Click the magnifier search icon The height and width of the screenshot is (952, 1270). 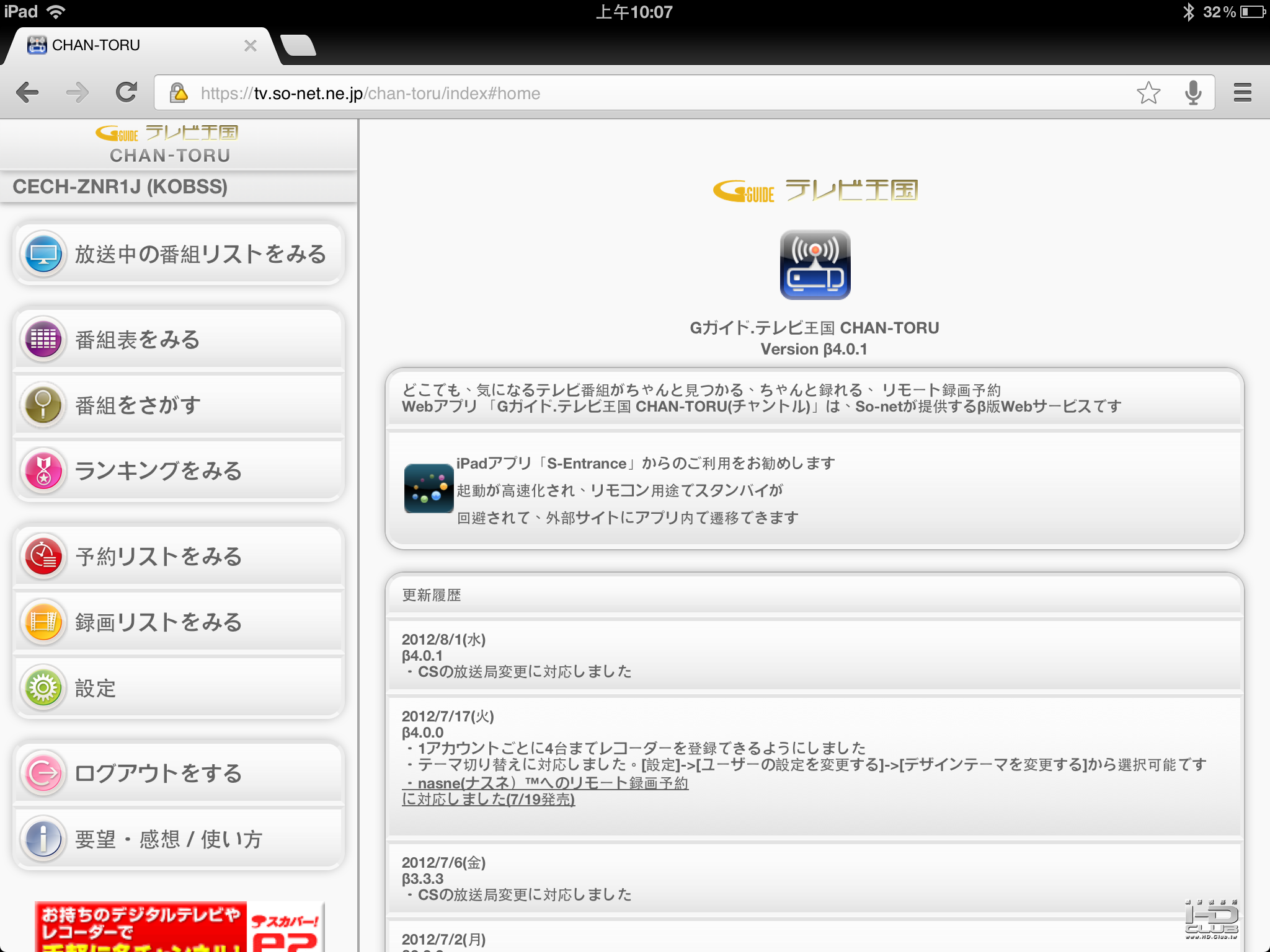coord(43,405)
